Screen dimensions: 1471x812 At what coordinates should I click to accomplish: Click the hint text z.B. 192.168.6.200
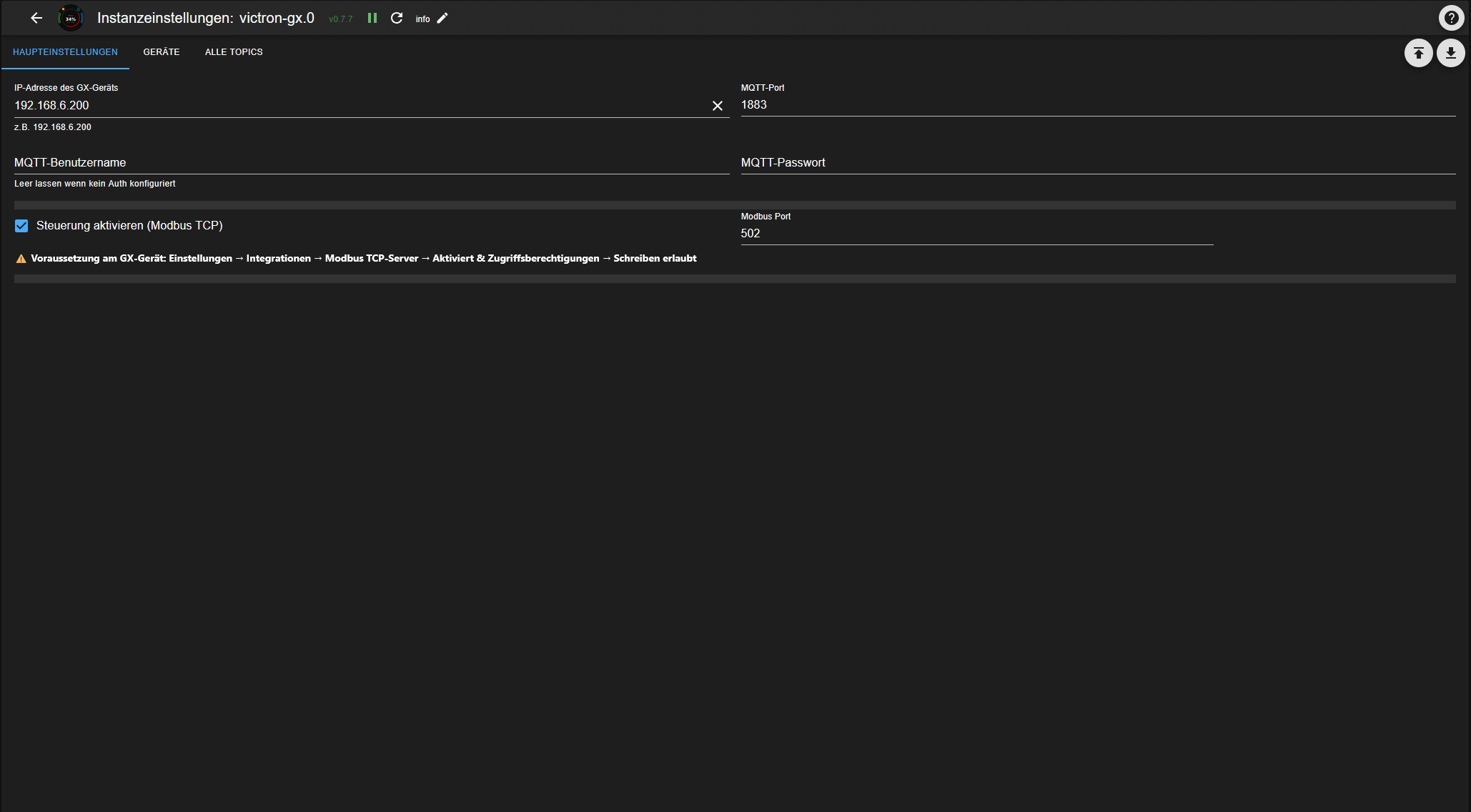(x=53, y=127)
